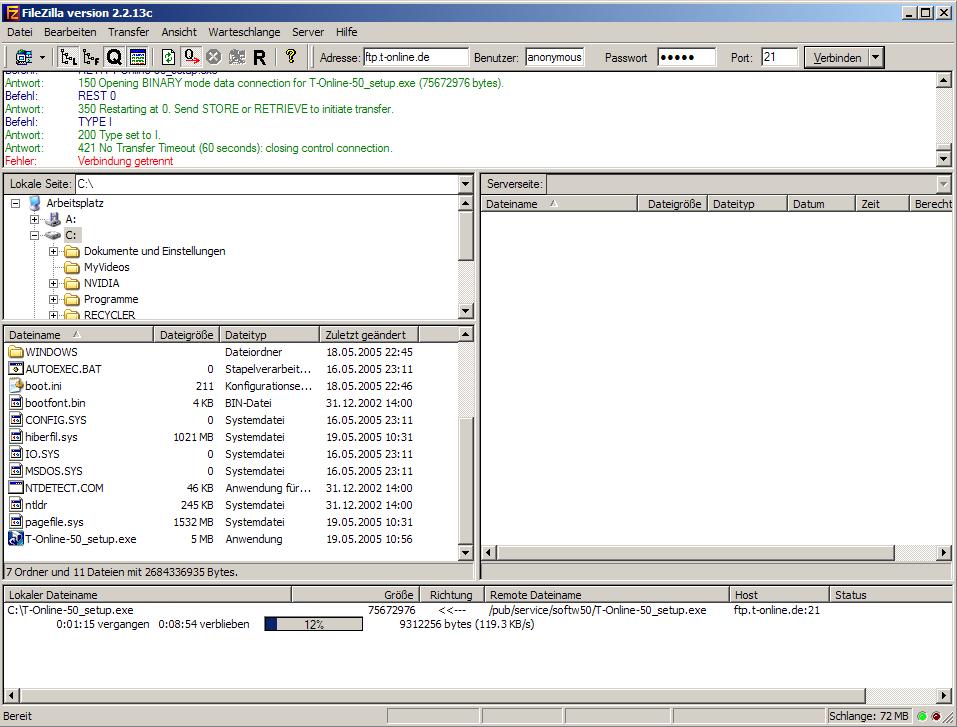Click the yellow question mark help icon
957x727 pixels.
click(x=291, y=57)
